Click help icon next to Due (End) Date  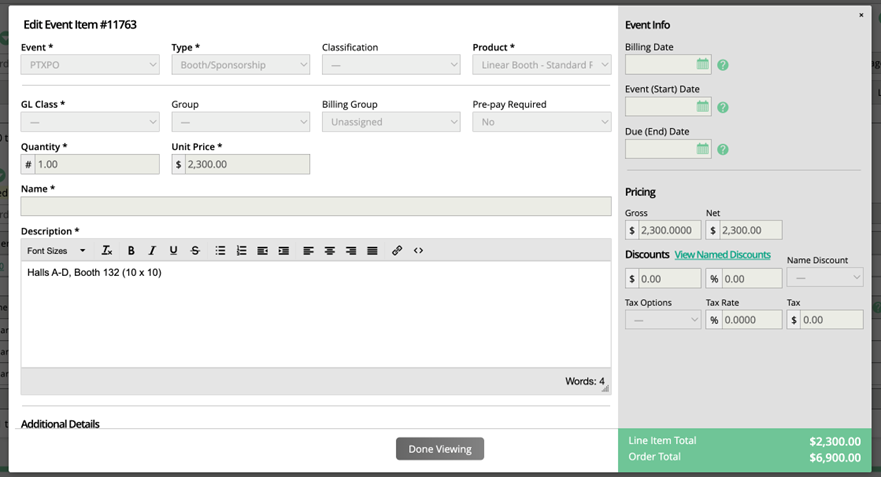722,149
